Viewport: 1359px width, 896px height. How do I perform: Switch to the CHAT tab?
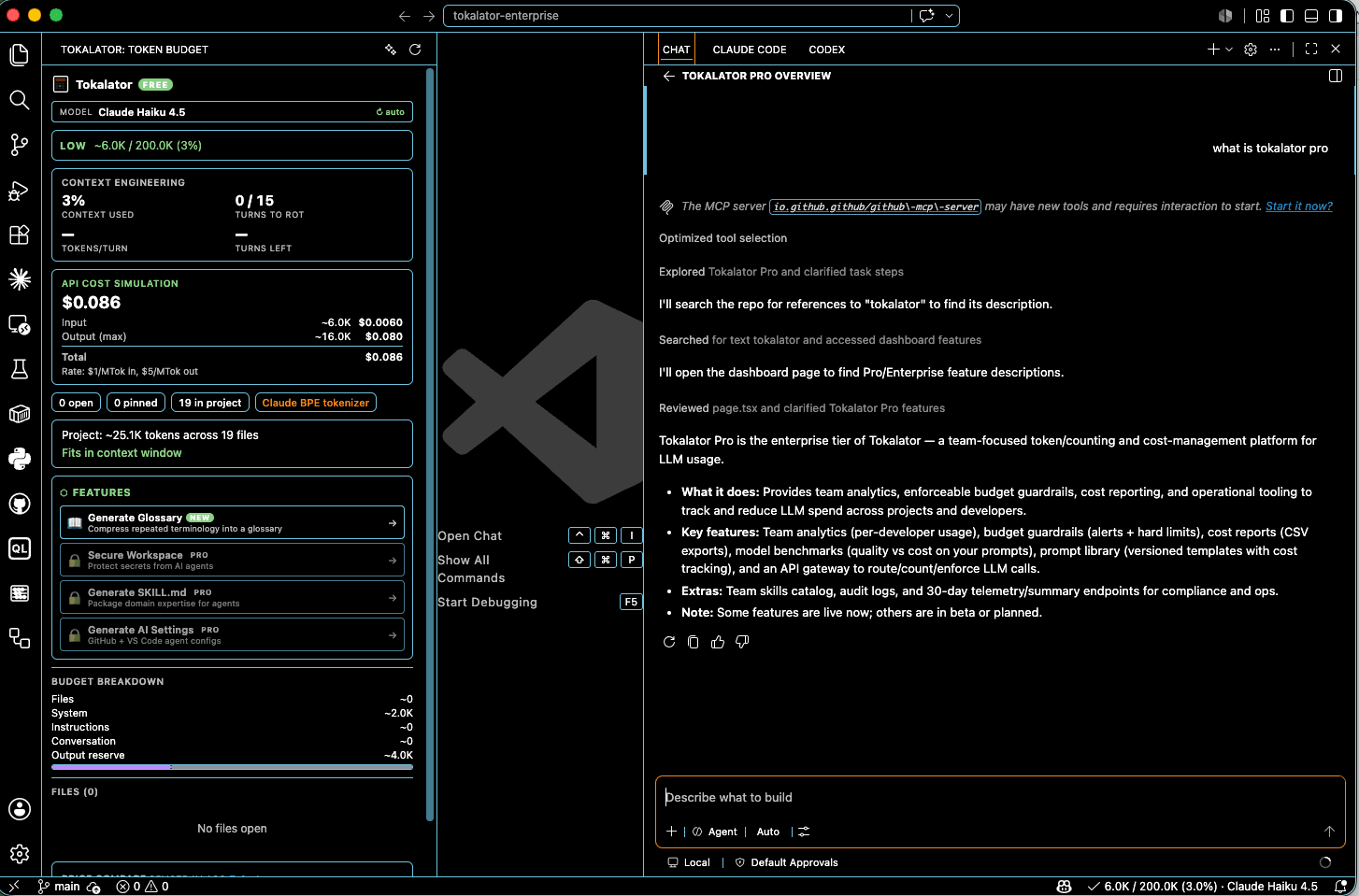click(x=676, y=50)
